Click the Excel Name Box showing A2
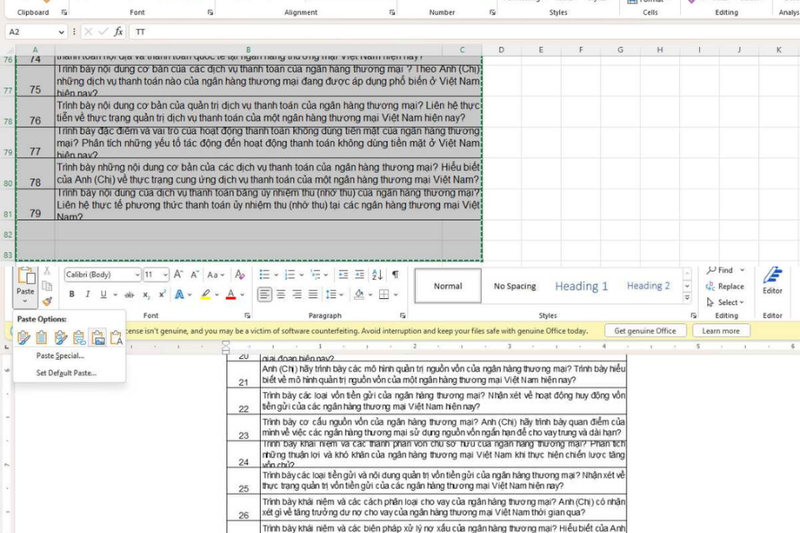Viewport: 800px width, 533px height. (36, 32)
